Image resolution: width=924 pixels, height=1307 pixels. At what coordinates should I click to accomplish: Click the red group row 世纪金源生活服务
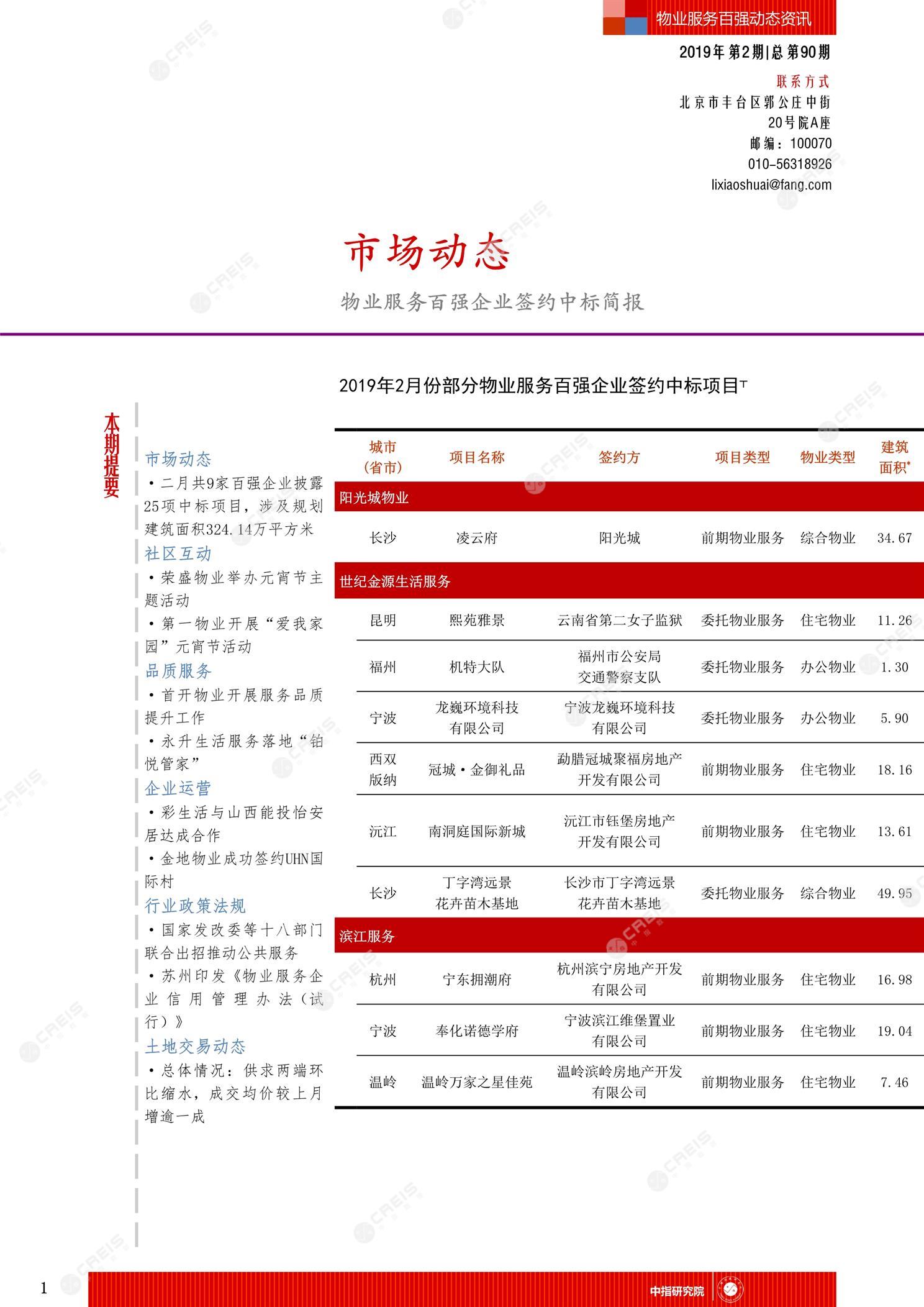tap(629, 581)
